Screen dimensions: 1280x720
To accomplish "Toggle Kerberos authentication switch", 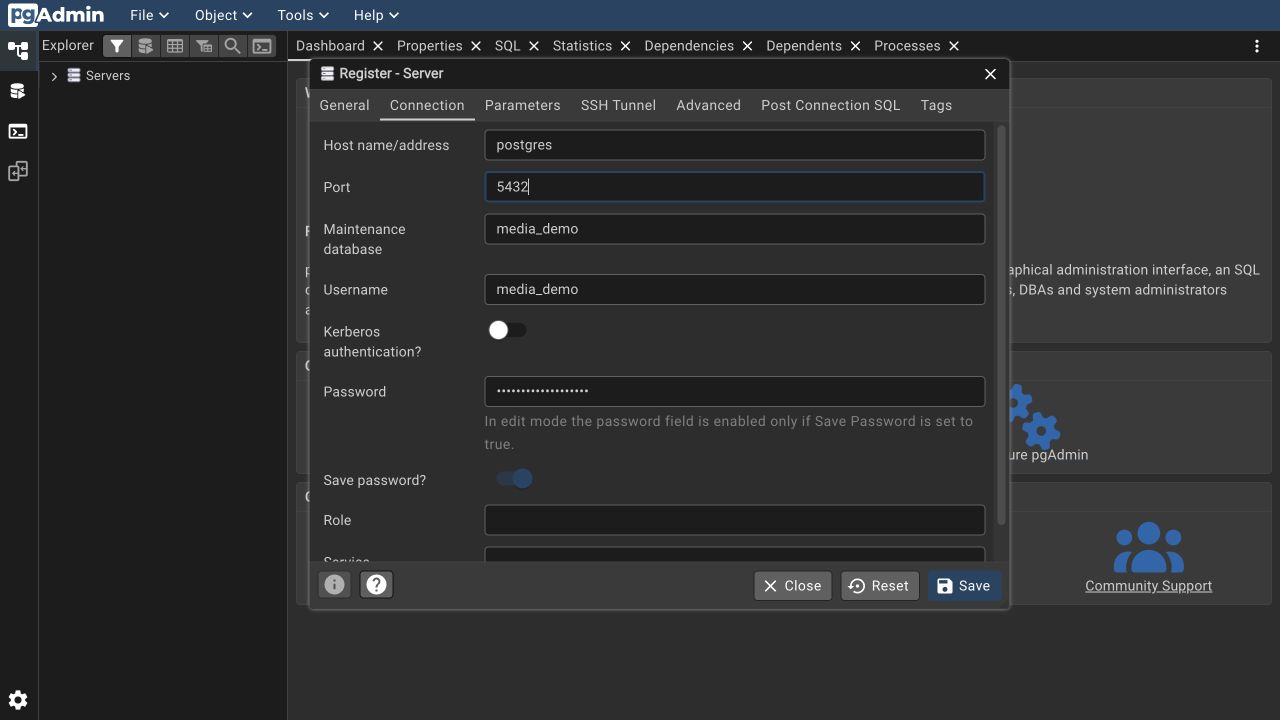I will (507, 330).
